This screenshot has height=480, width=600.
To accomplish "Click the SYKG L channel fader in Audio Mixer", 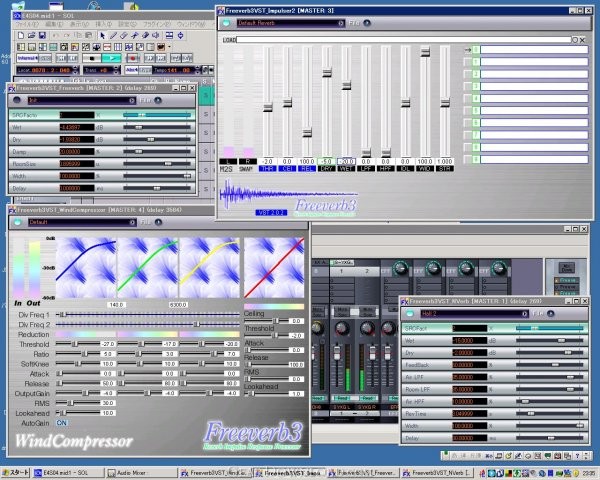I will [337, 353].
